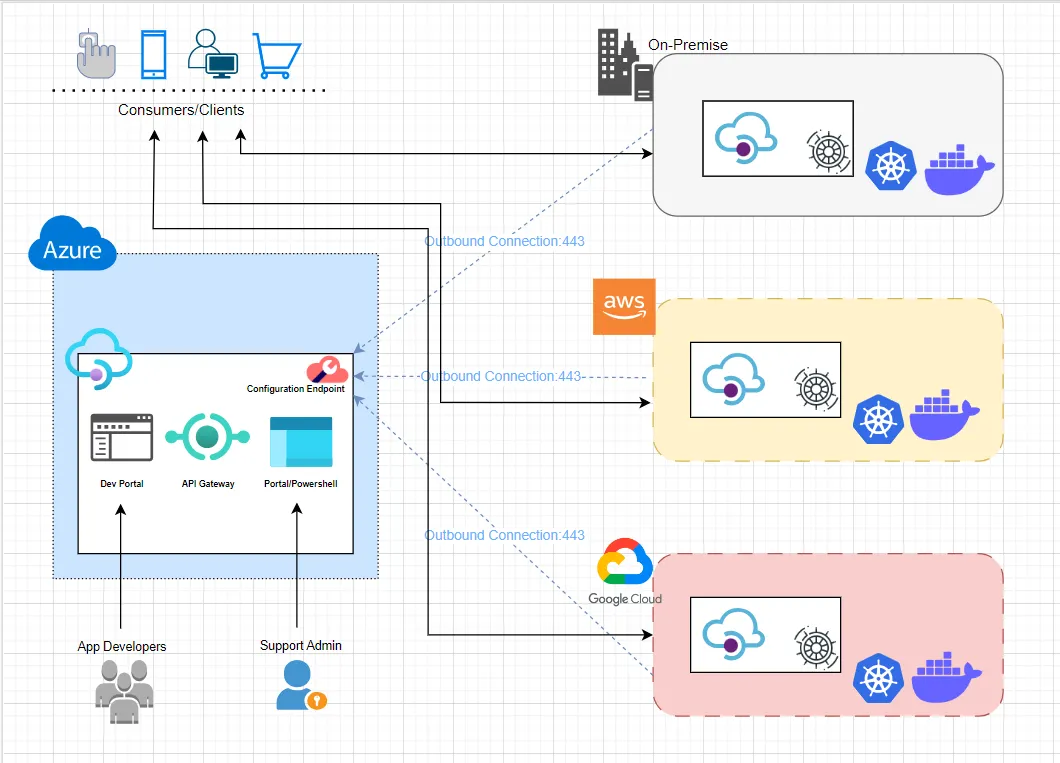Click the Dev Portal browser icon
Screen dimensions: 1060x763
pos(121,438)
